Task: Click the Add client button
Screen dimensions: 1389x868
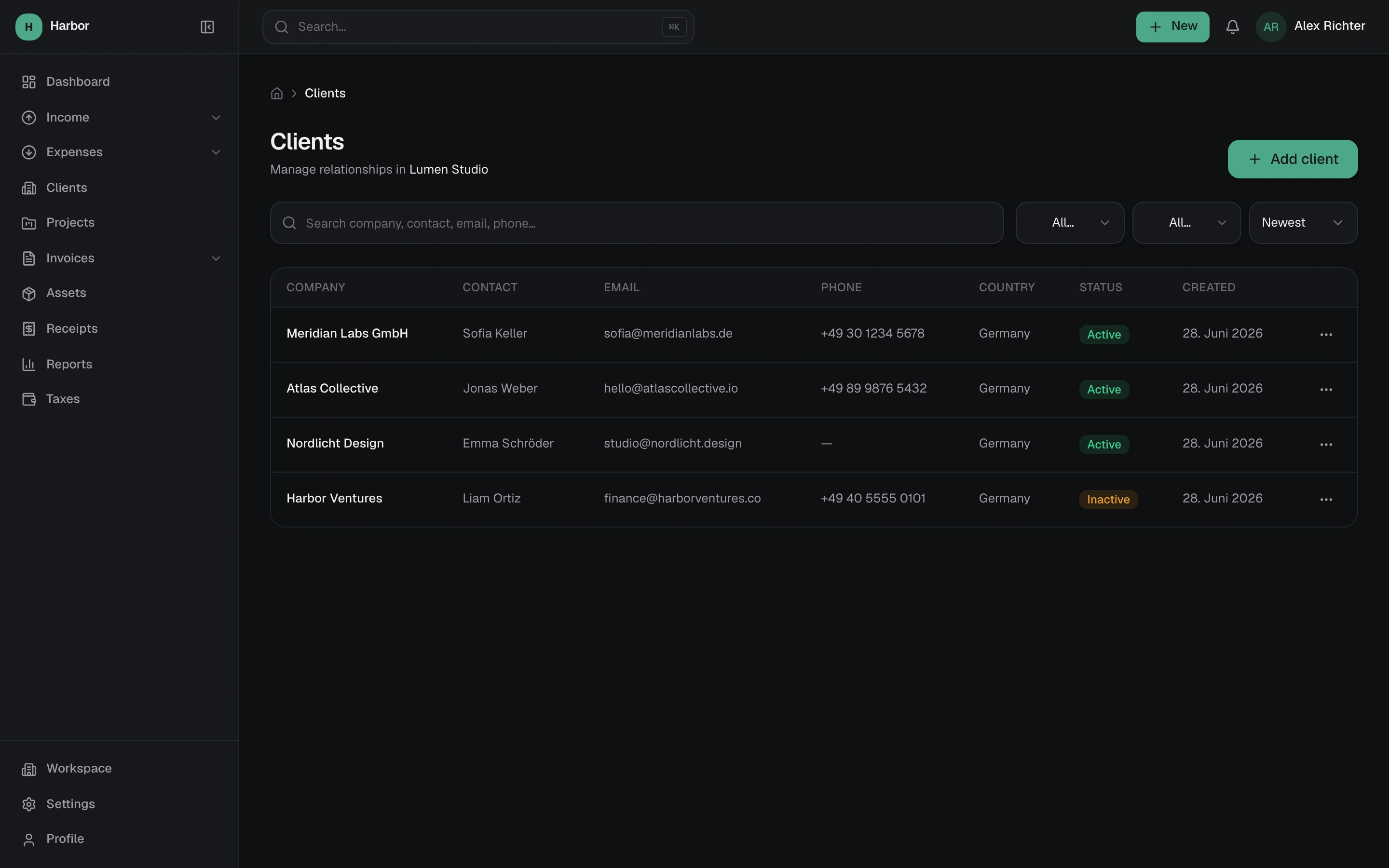Action: click(x=1293, y=159)
